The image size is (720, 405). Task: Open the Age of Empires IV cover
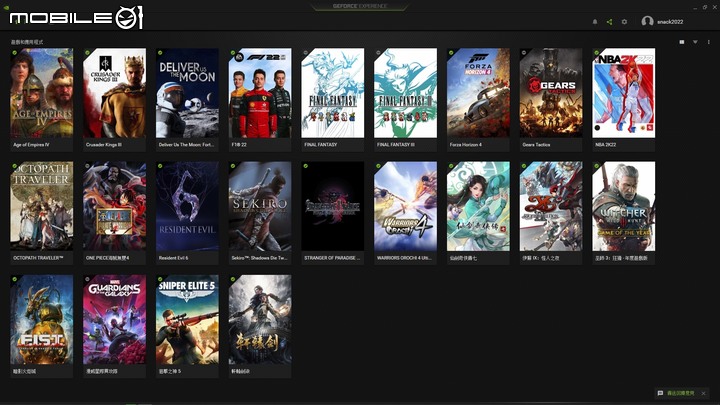[42, 93]
